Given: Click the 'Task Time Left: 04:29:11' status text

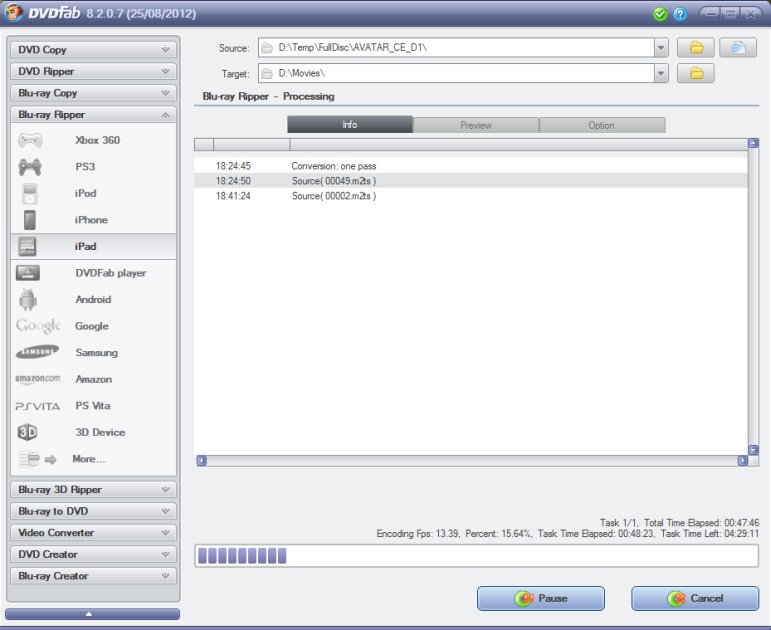Looking at the screenshot, I should tap(710, 534).
